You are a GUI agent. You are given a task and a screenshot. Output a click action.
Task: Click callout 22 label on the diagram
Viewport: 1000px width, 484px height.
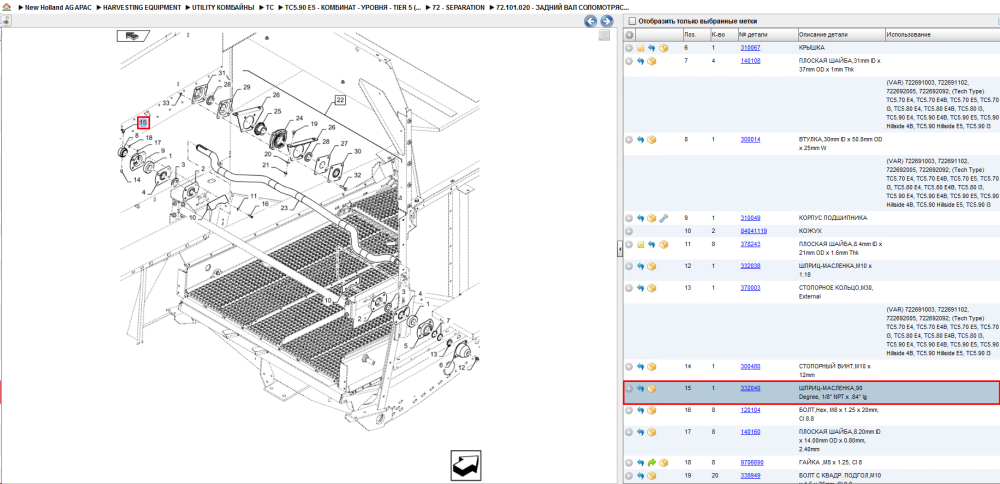click(x=340, y=99)
